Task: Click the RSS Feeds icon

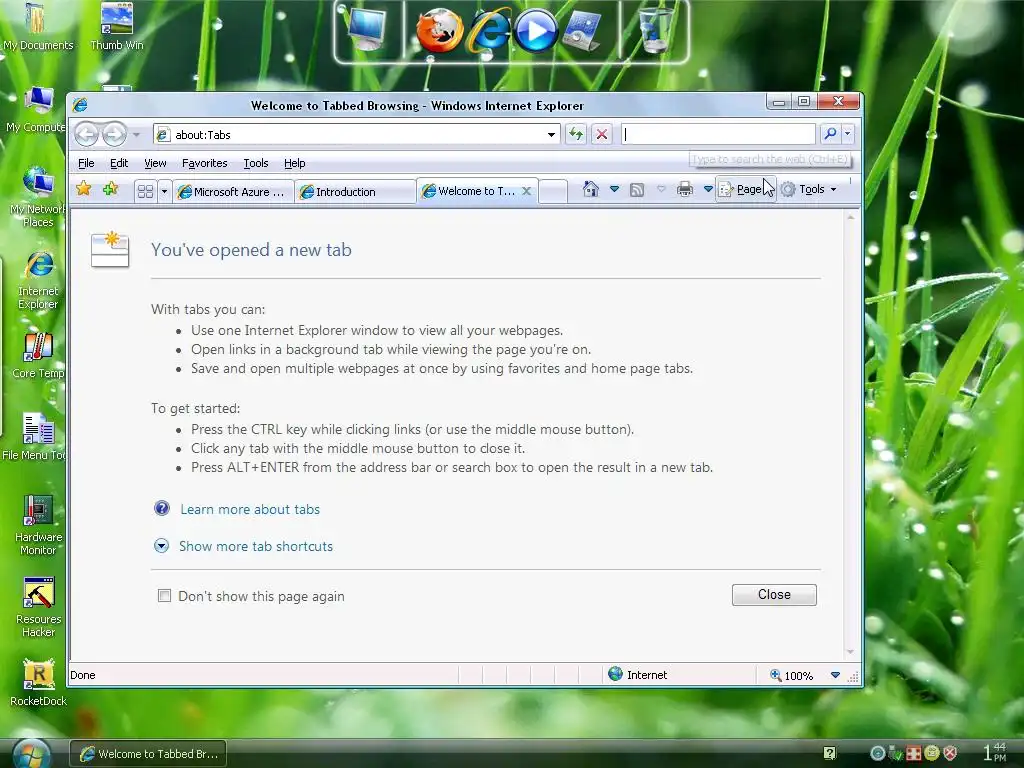Action: coord(637,190)
